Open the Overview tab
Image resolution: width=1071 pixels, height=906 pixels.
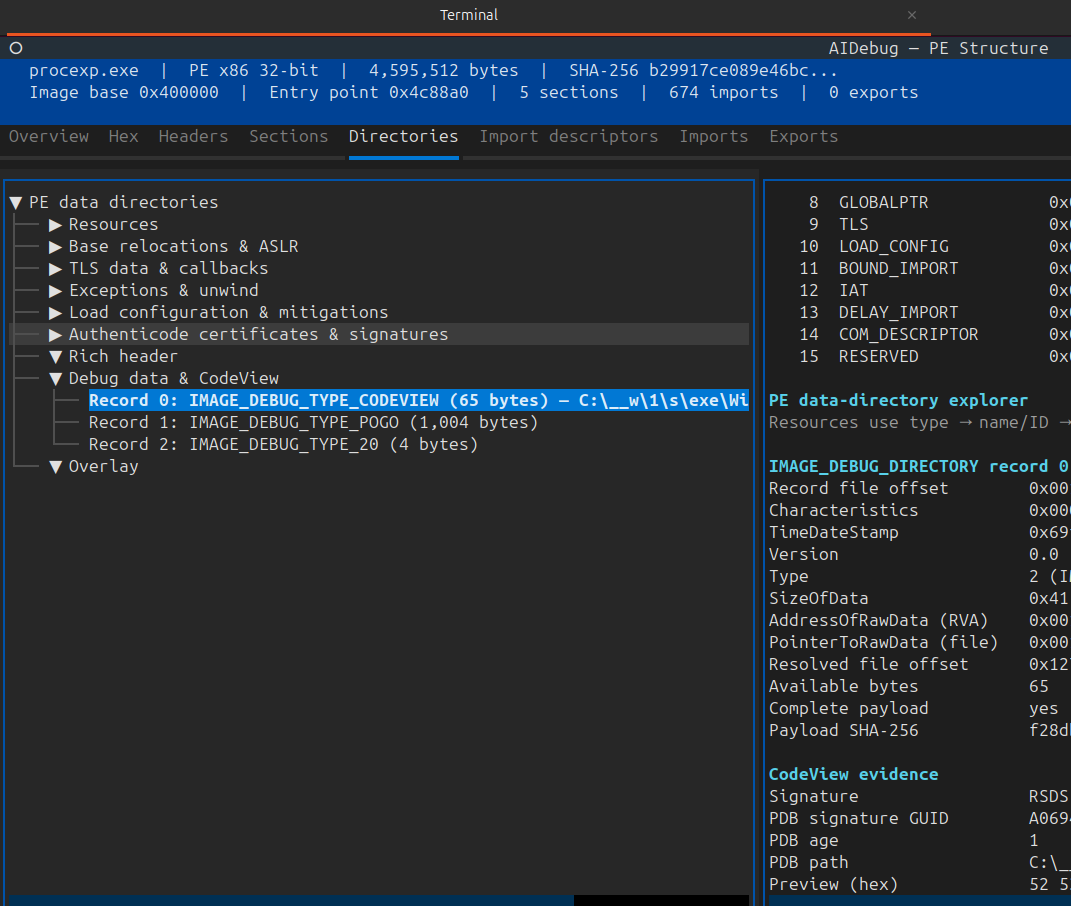(48, 137)
